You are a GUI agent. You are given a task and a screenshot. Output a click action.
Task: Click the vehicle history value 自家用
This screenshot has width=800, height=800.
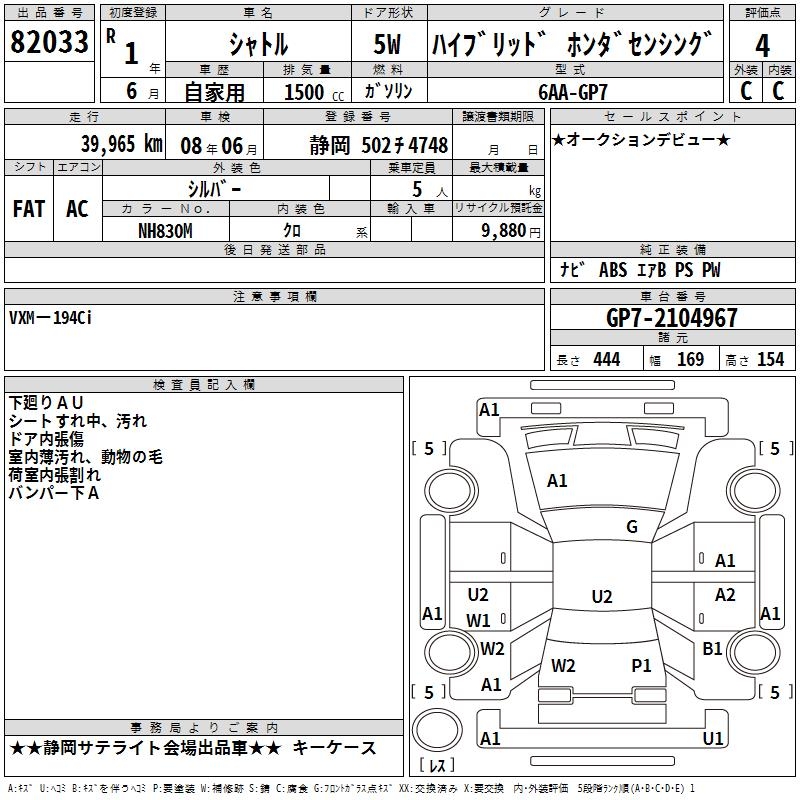tap(214, 92)
